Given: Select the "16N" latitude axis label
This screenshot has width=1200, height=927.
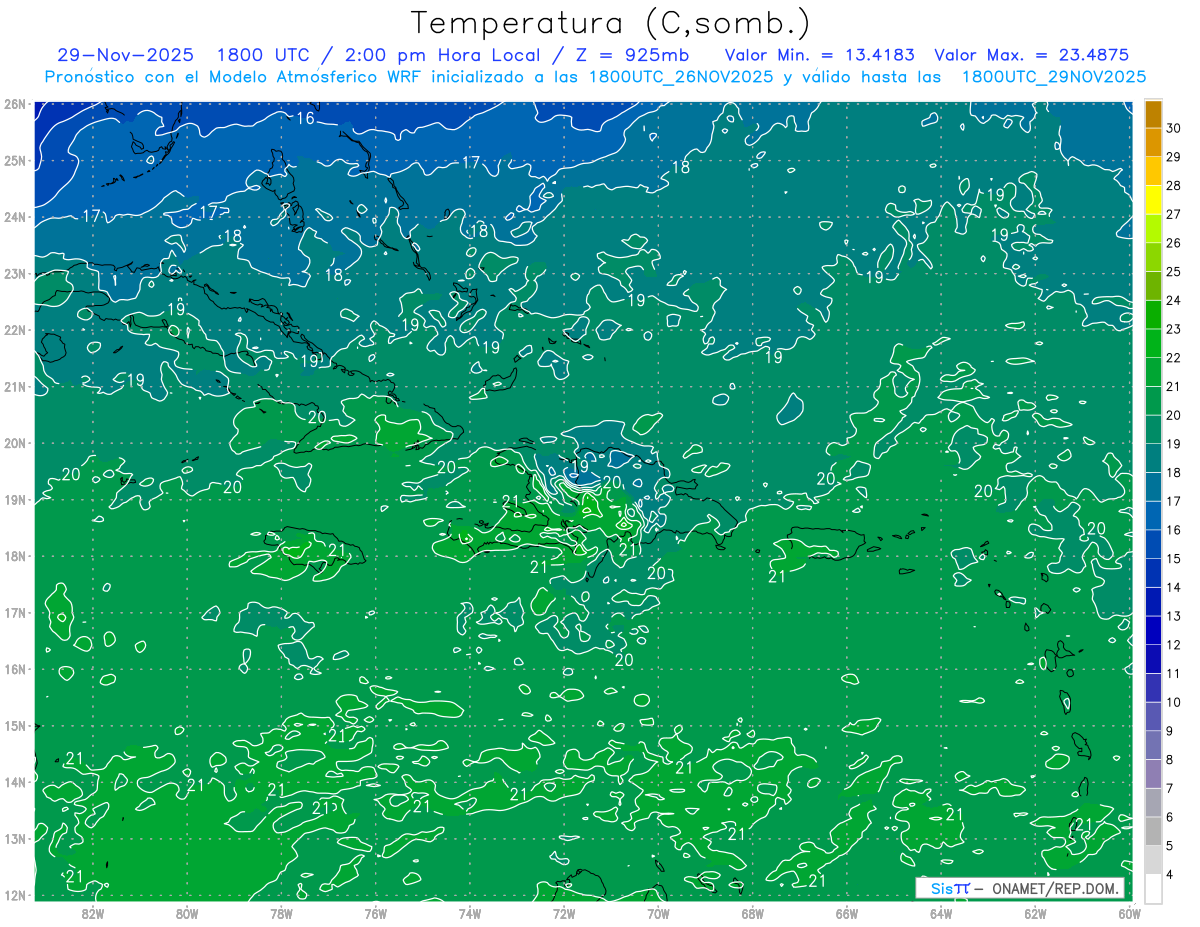Looking at the screenshot, I should 15,669.
